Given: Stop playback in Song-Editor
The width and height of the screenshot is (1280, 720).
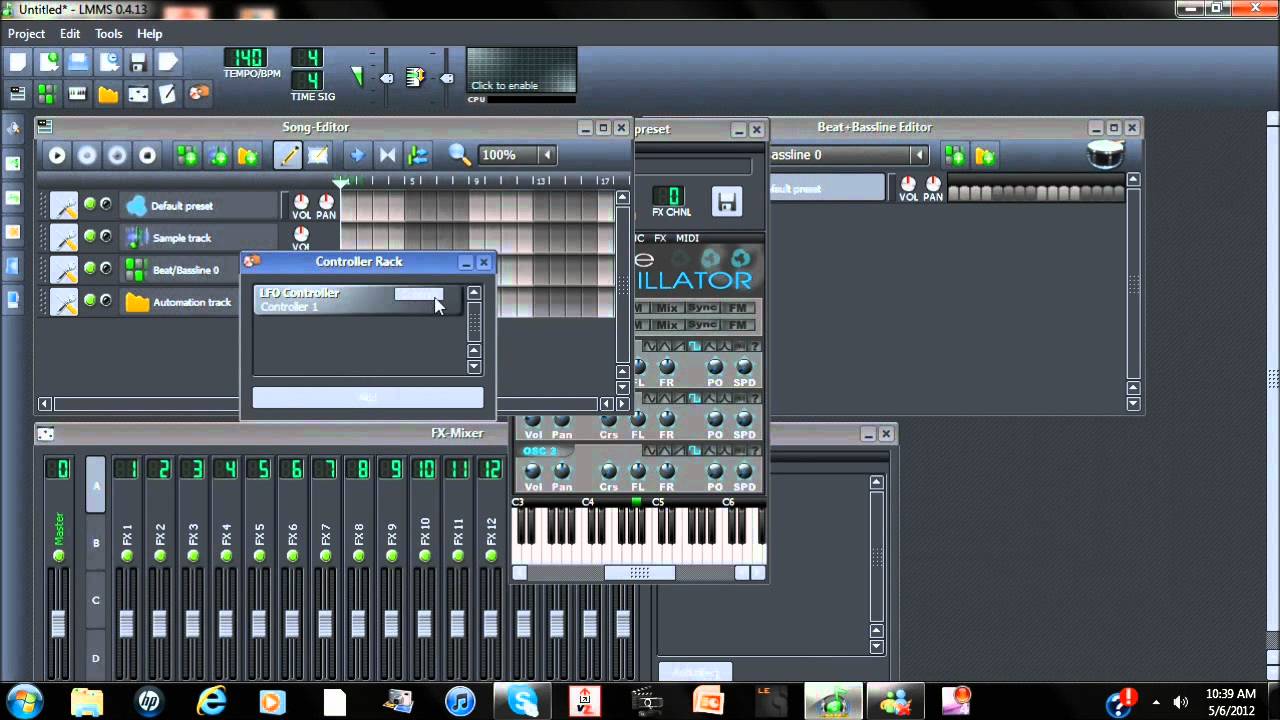Looking at the screenshot, I should (147, 155).
